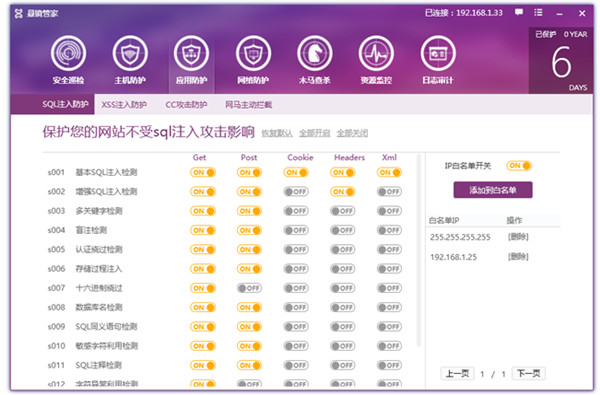This screenshot has width=600, height=395.
Task: Toggle s001 Cookie switch
Action: (x=296, y=173)
